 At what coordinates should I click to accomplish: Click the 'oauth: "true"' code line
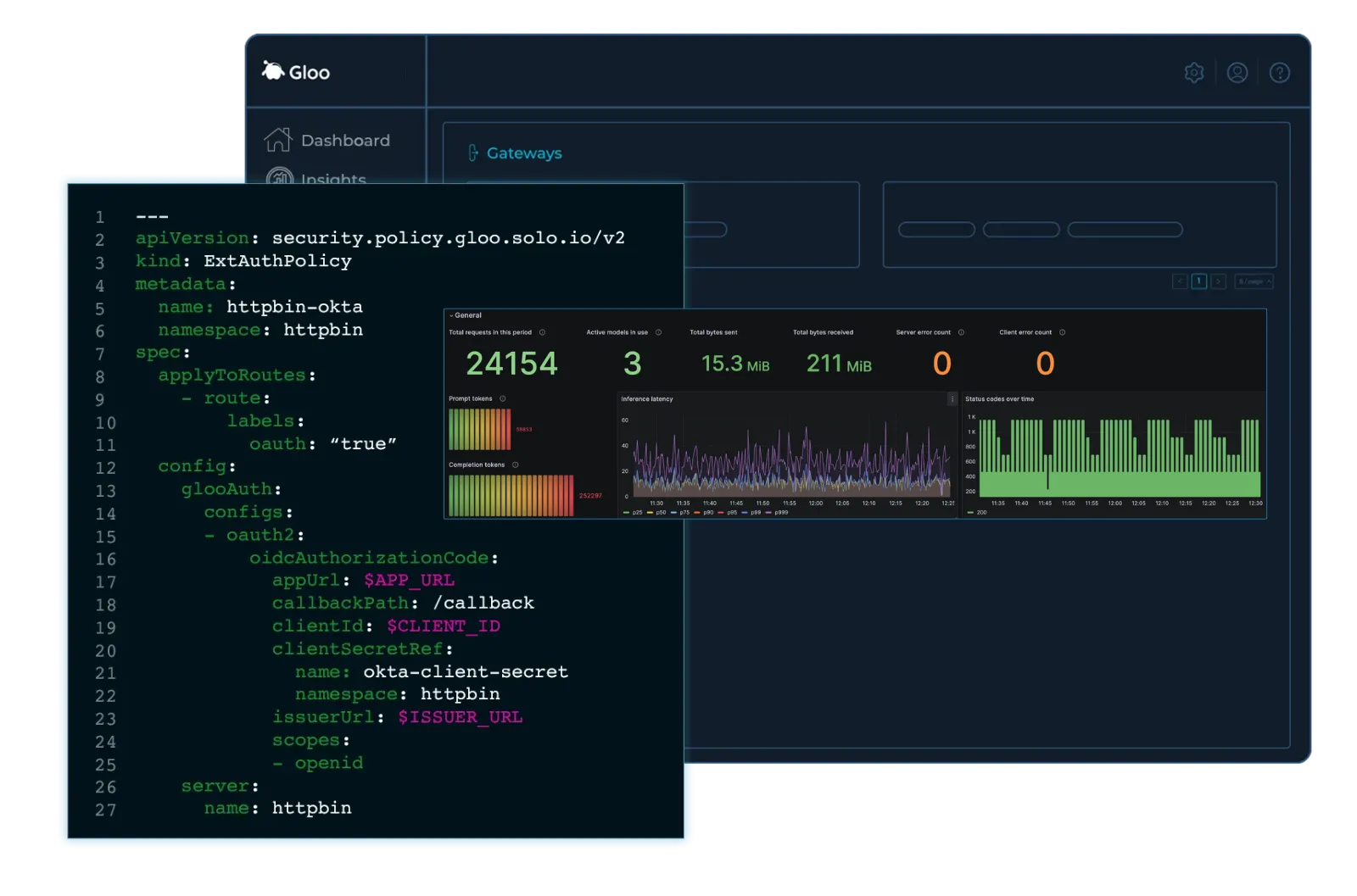point(323,444)
